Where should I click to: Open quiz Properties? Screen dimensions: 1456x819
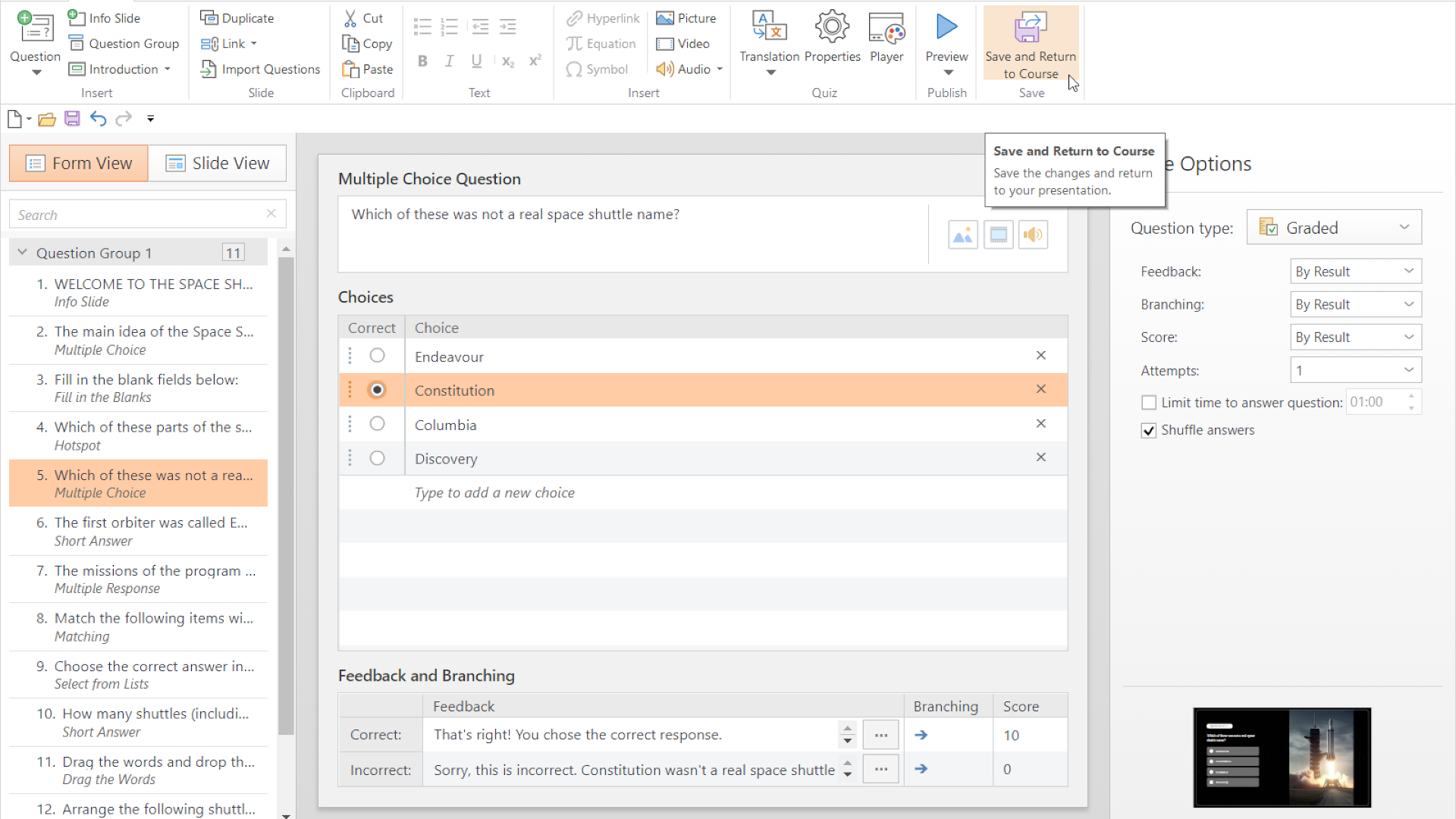pos(832,36)
